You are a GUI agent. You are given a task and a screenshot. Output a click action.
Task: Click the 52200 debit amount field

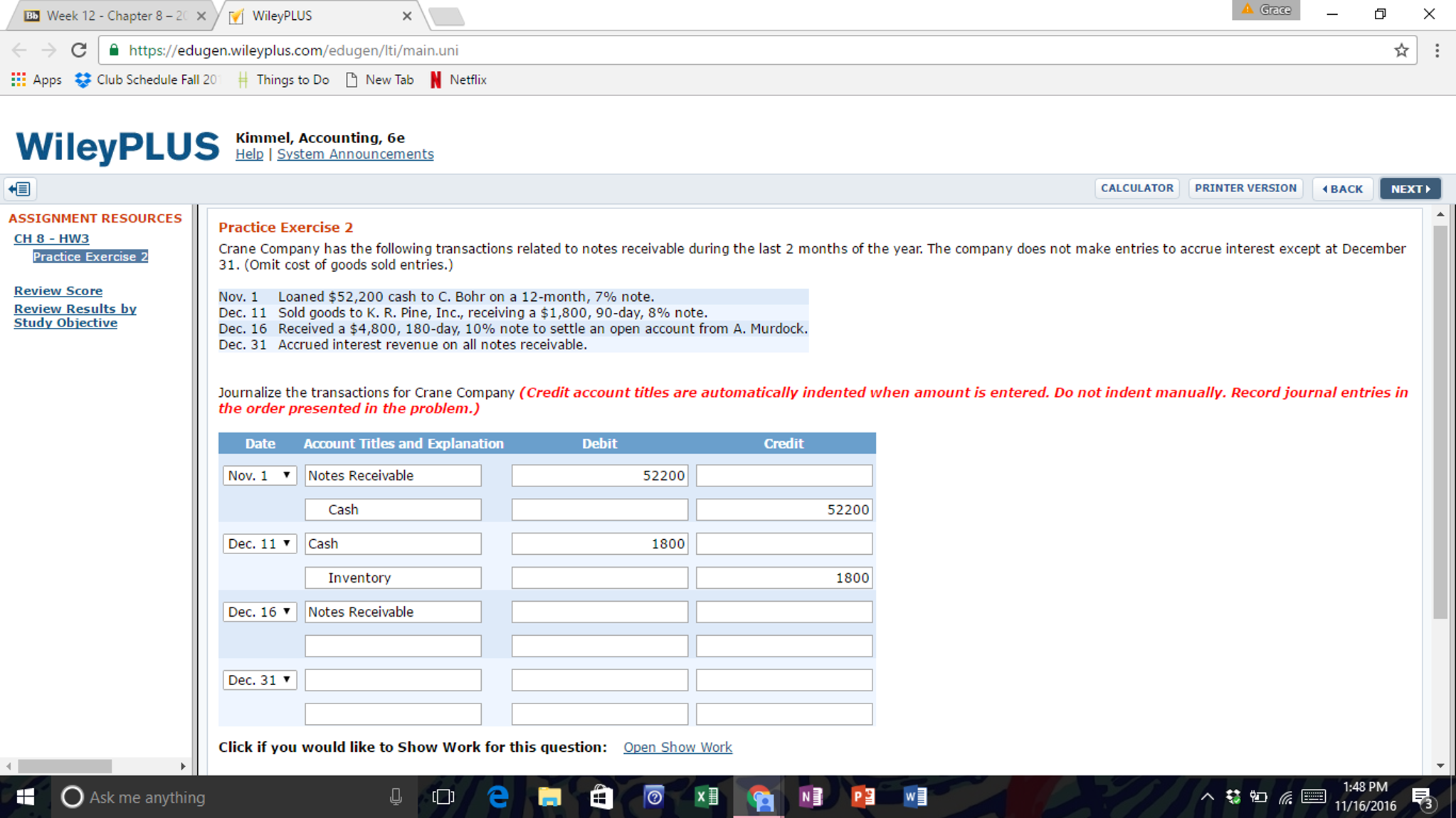point(600,475)
